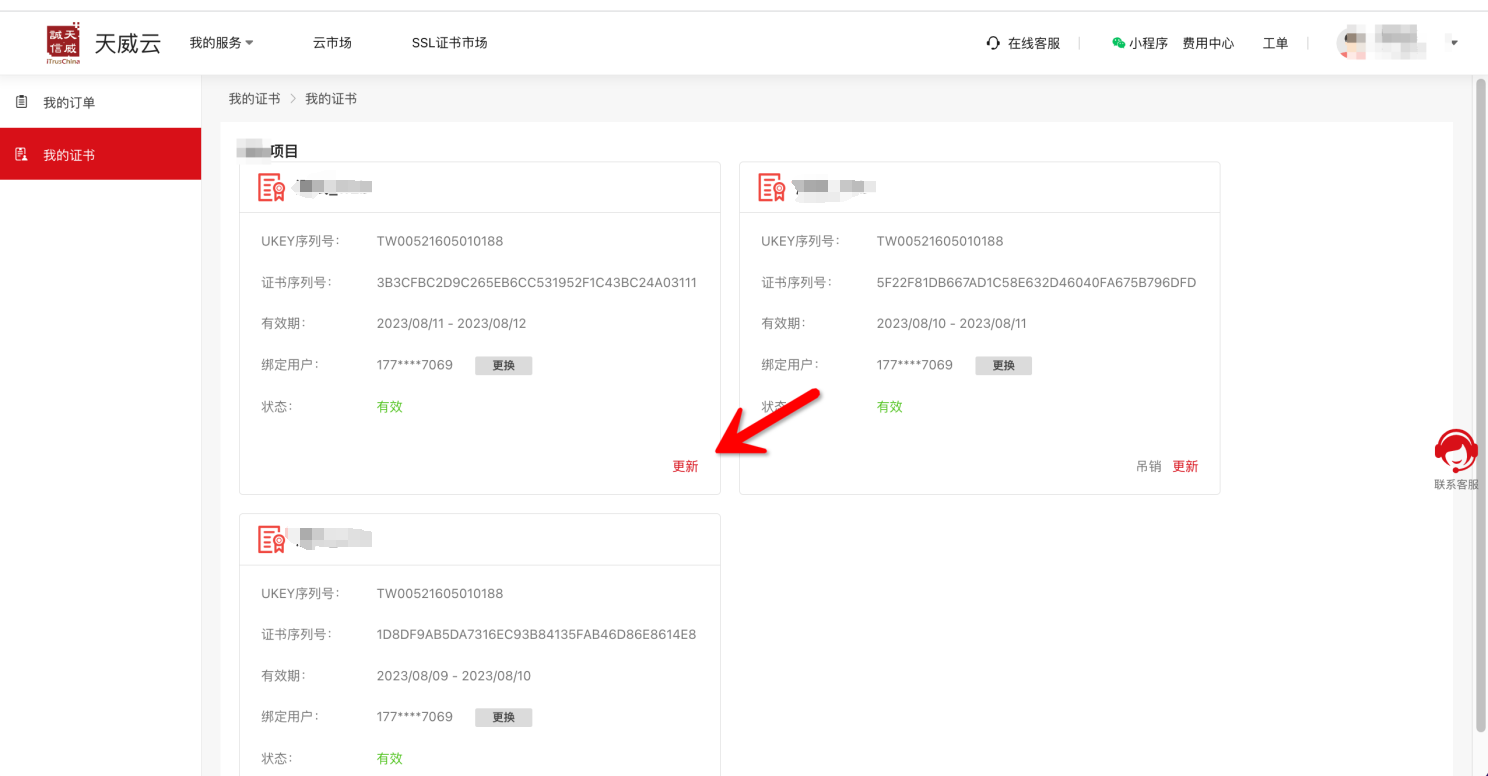Click the vertical scrollbar on the right
This screenshot has height=776, width=1488.
1480,400
